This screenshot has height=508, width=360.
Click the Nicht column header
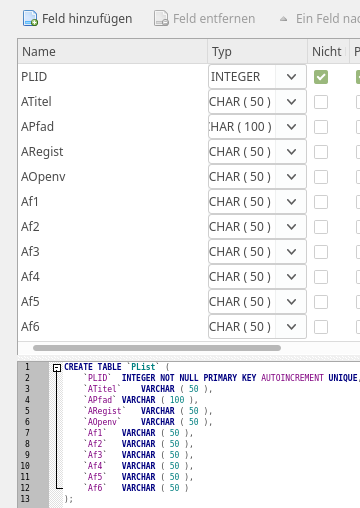pyautogui.click(x=328, y=52)
